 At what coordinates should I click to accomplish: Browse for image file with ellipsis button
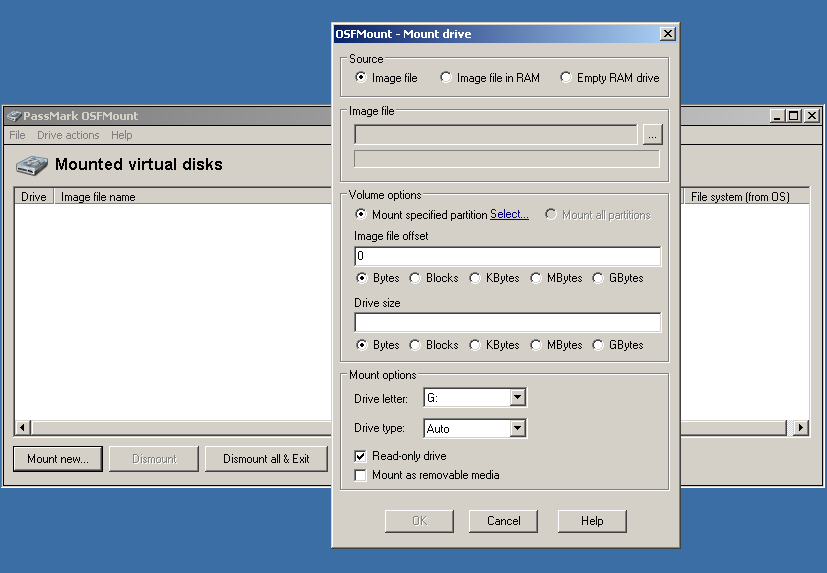coord(652,135)
